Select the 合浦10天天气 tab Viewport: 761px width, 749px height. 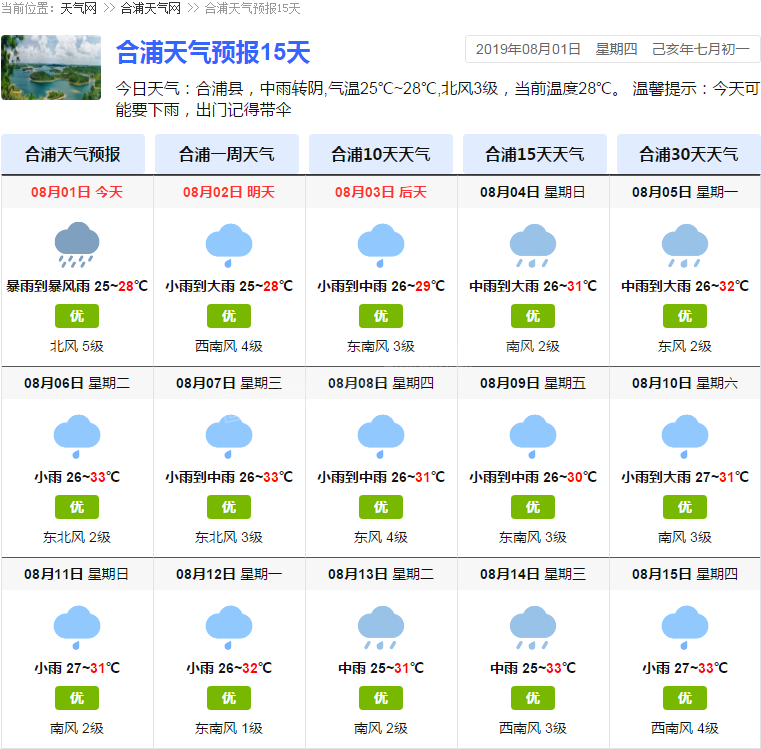[381, 154]
